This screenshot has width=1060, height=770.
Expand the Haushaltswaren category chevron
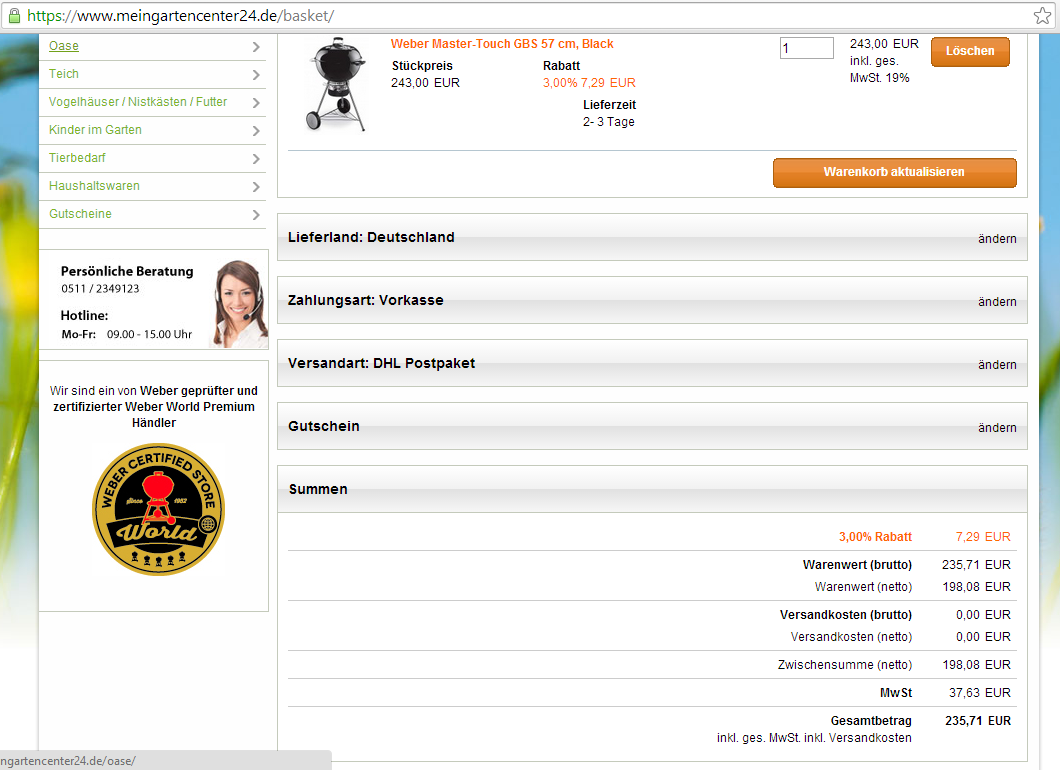(256, 187)
